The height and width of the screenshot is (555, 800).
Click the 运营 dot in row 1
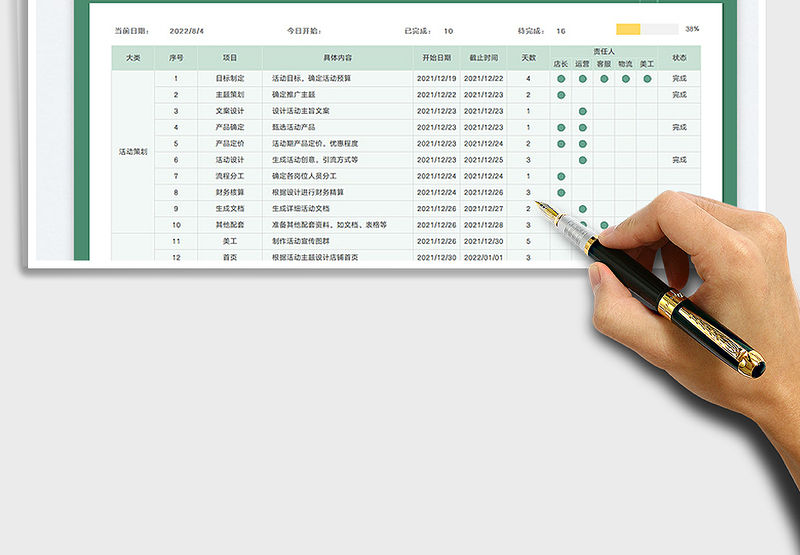(583, 78)
